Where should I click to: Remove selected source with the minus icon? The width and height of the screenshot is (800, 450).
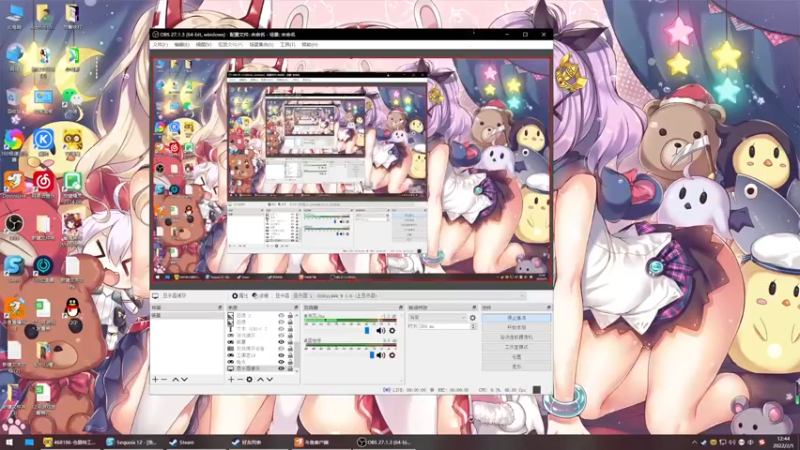(x=240, y=380)
